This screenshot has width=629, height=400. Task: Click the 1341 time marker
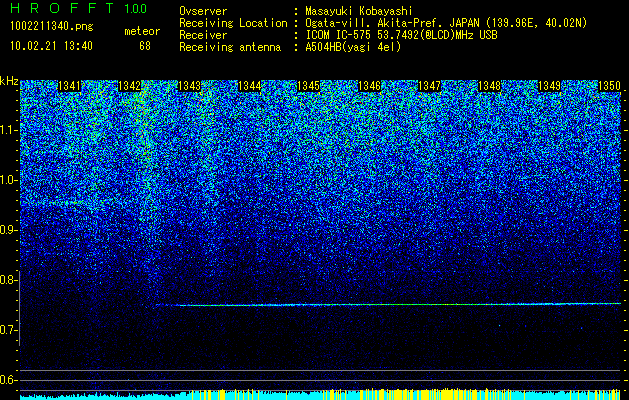tap(70, 86)
